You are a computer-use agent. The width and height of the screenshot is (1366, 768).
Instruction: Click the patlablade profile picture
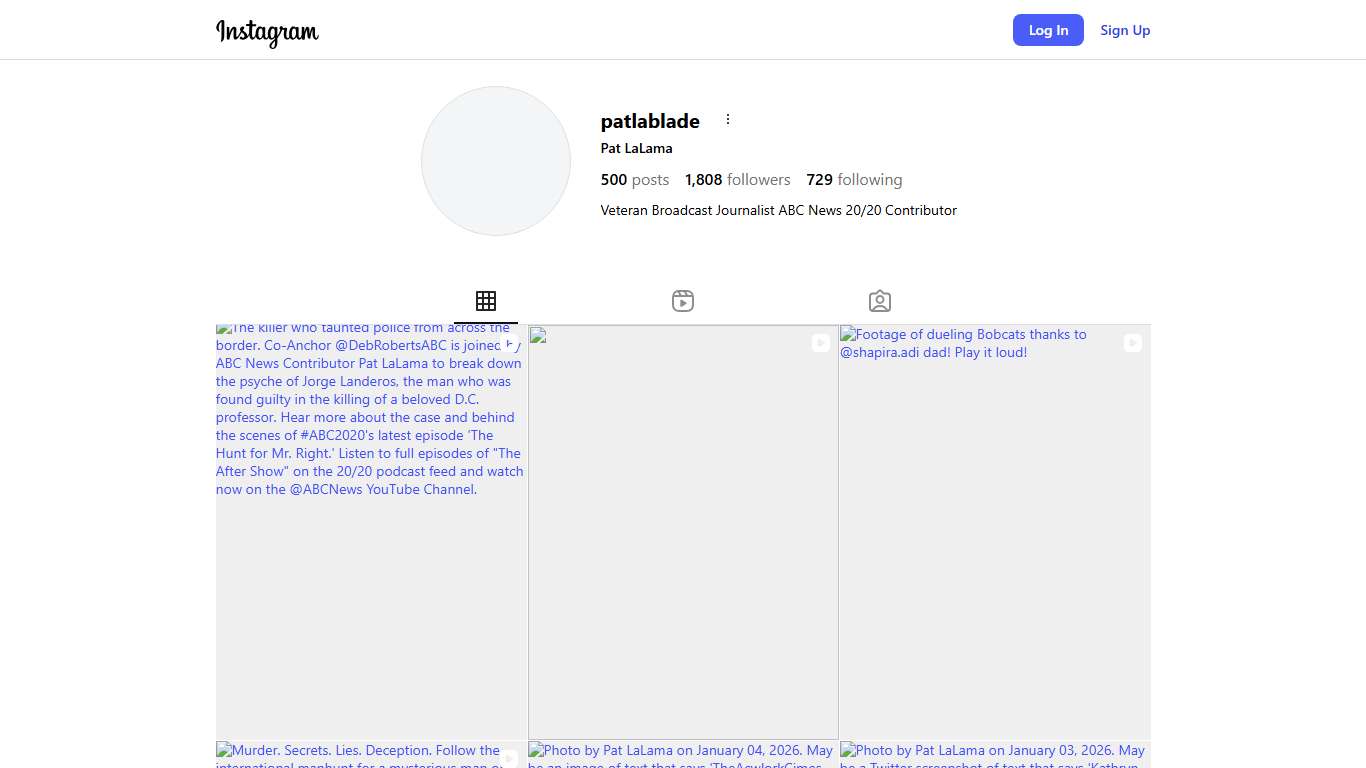click(x=496, y=161)
